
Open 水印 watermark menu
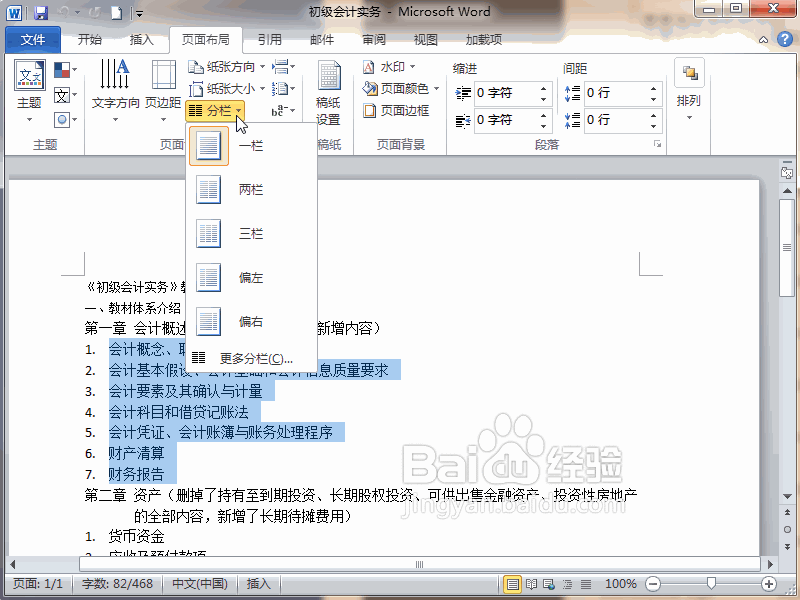389,67
